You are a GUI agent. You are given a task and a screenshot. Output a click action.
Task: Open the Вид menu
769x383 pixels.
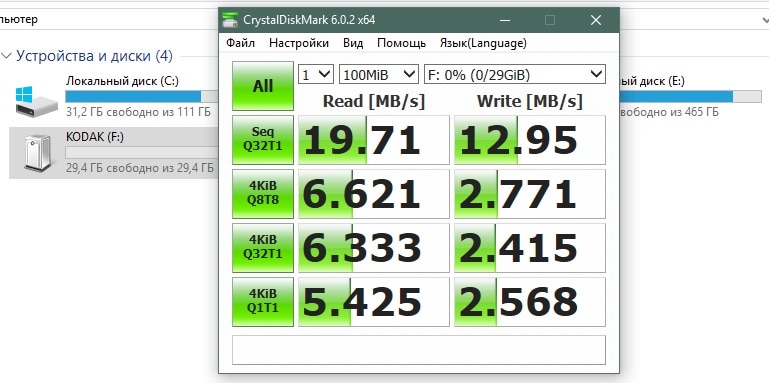353,43
